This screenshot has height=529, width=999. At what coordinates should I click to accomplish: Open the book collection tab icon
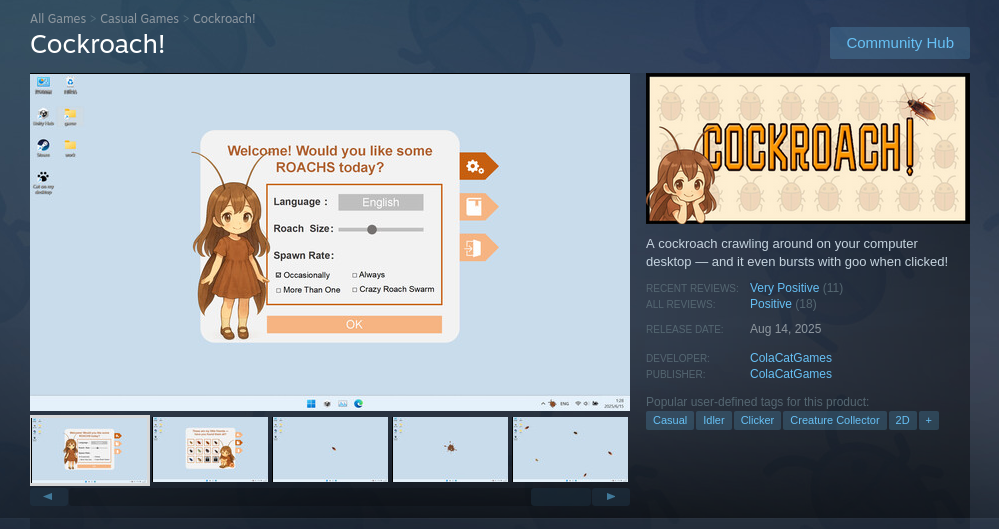(x=476, y=207)
